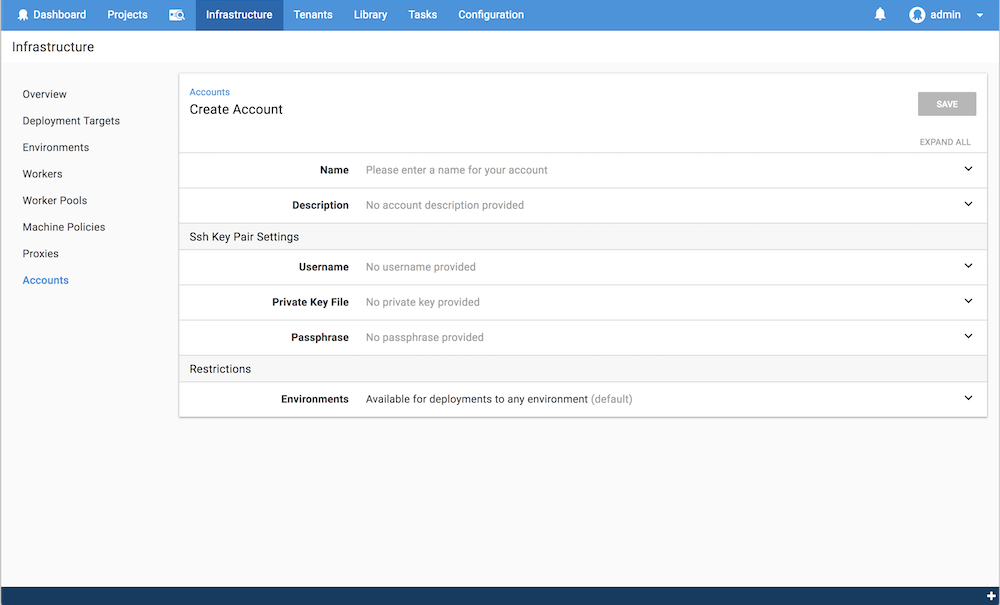The width and height of the screenshot is (1000, 605).
Task: Open Worker Pools in the sidebar
Action: (55, 200)
